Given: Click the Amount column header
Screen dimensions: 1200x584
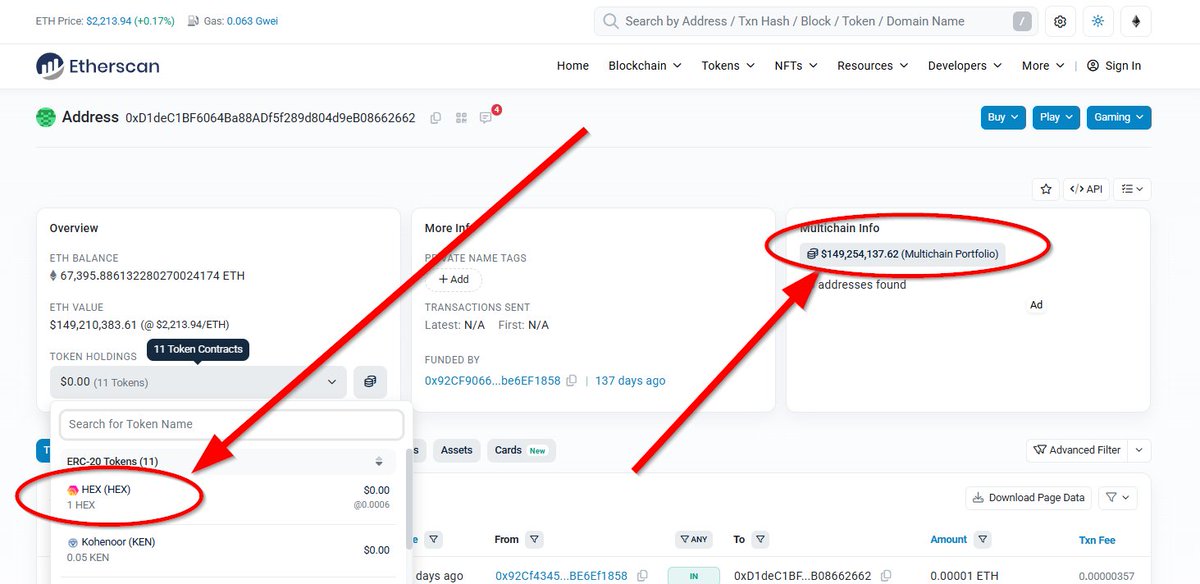Looking at the screenshot, I should click(x=948, y=540).
